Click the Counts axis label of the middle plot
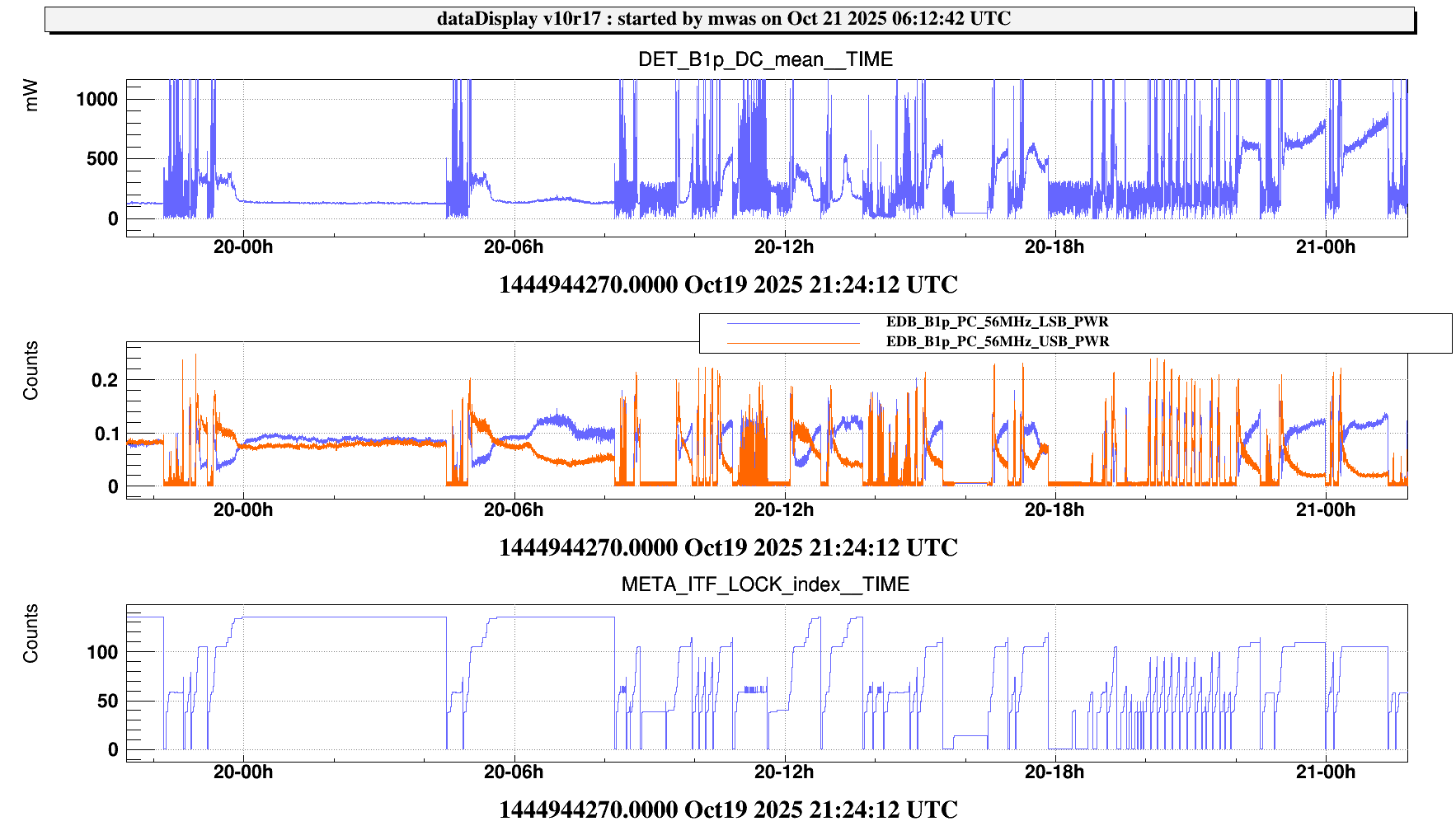The image size is (1456, 826). click(31, 371)
